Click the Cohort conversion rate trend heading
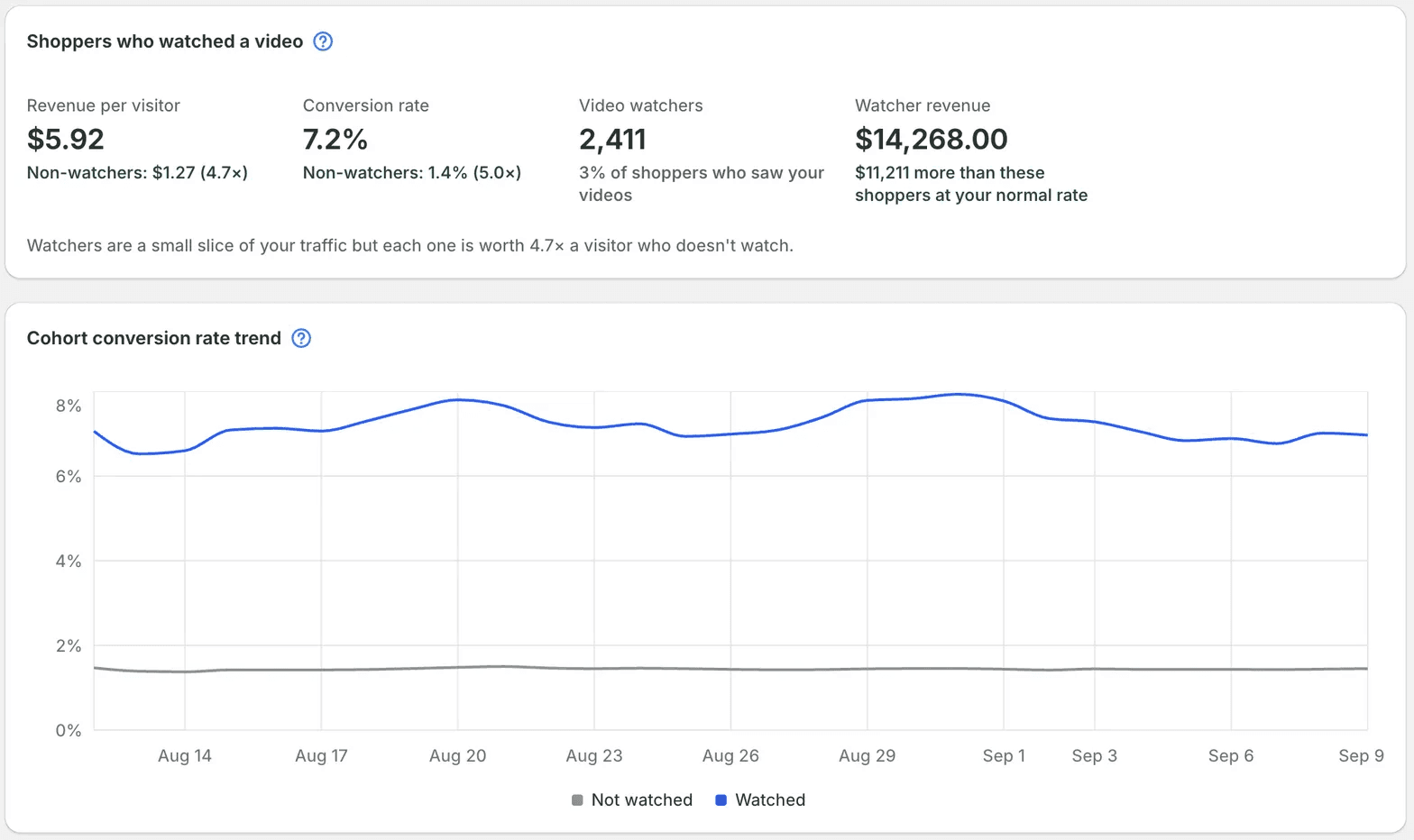Screen dimensions: 1414x840 [154, 338]
